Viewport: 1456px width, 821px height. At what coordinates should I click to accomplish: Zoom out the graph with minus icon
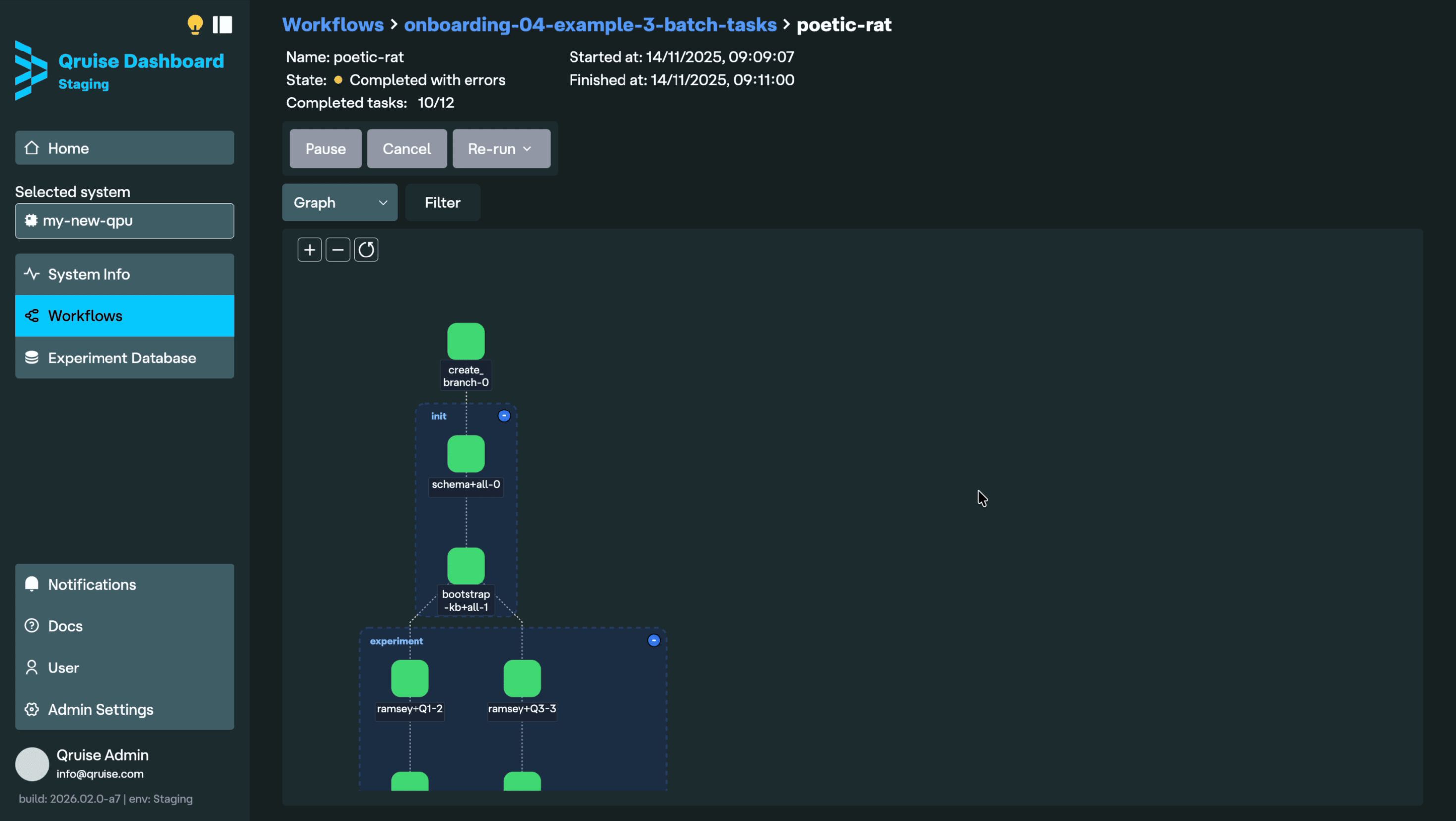(337, 250)
